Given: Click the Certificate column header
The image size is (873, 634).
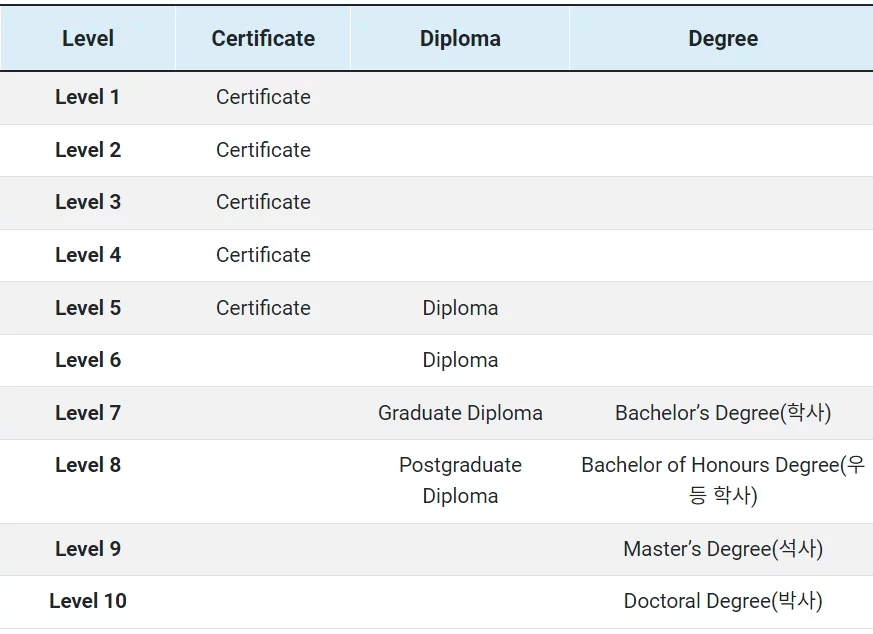Looking at the screenshot, I should (263, 39).
